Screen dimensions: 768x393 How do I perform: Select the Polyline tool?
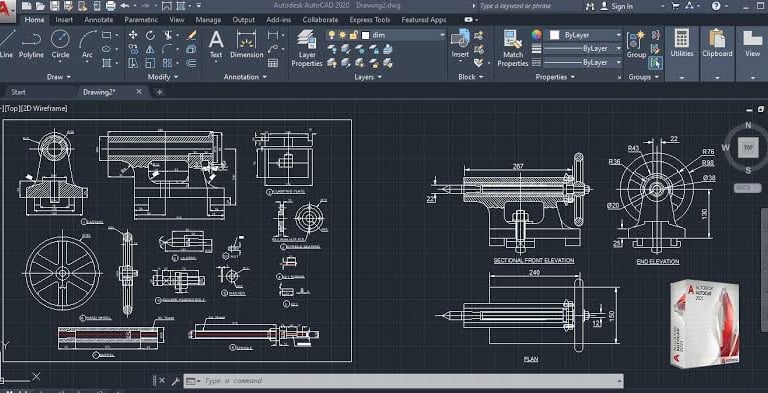coord(31,44)
